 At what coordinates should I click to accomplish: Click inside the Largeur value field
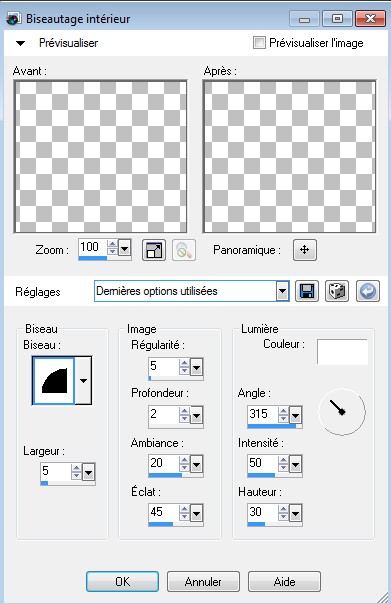click(56, 471)
